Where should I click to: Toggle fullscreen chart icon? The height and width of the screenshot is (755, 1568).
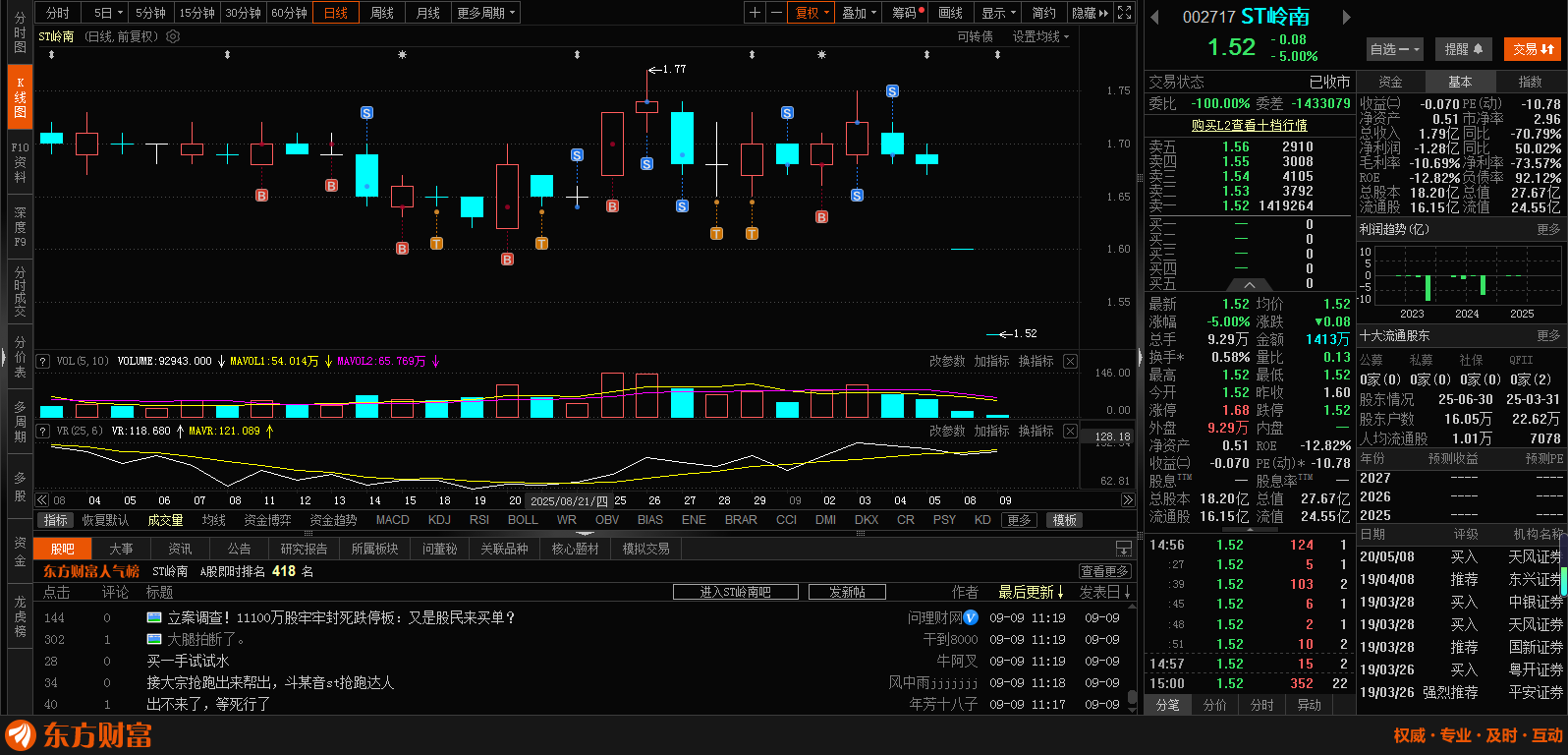click(1124, 13)
